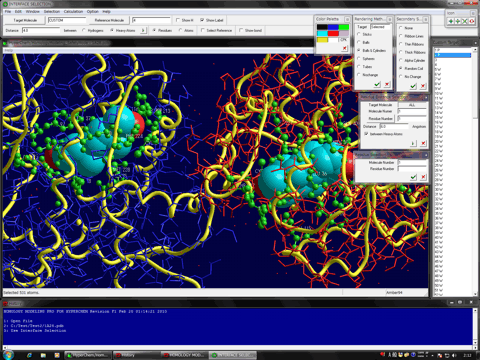Select Random Coil secondary structure
This screenshot has height=360, width=480.
401,68
